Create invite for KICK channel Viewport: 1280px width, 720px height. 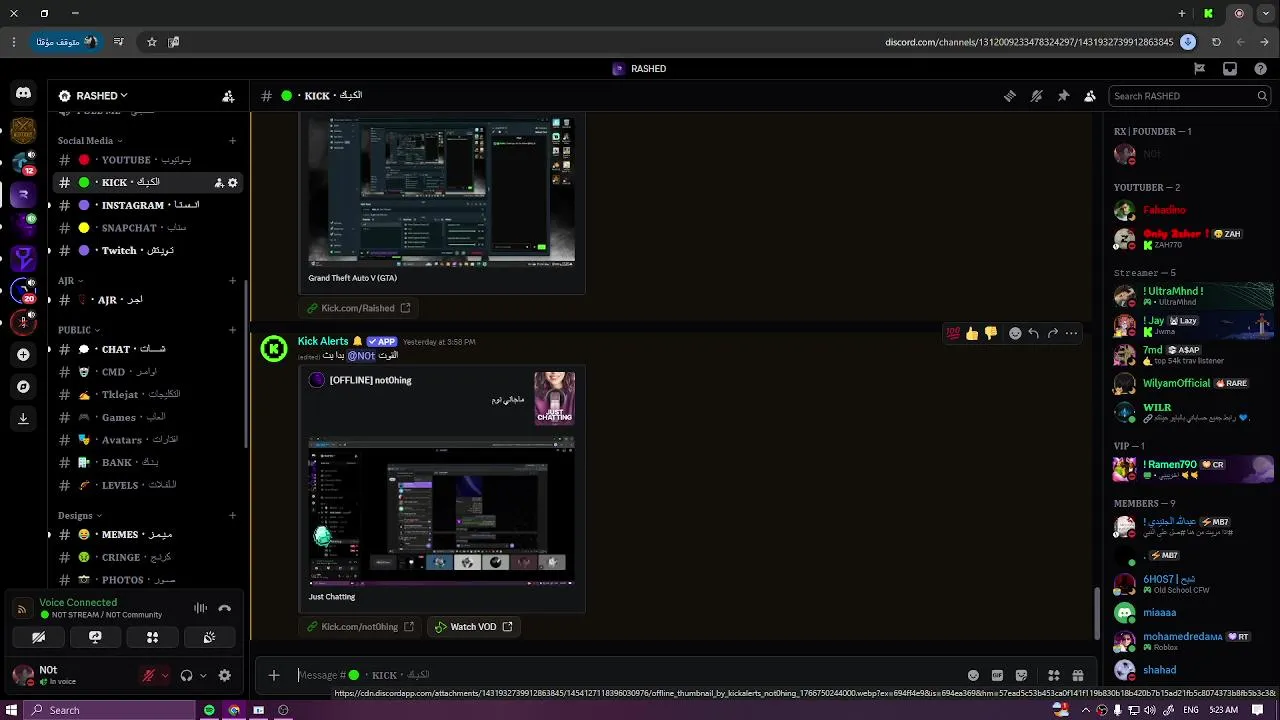tap(218, 183)
